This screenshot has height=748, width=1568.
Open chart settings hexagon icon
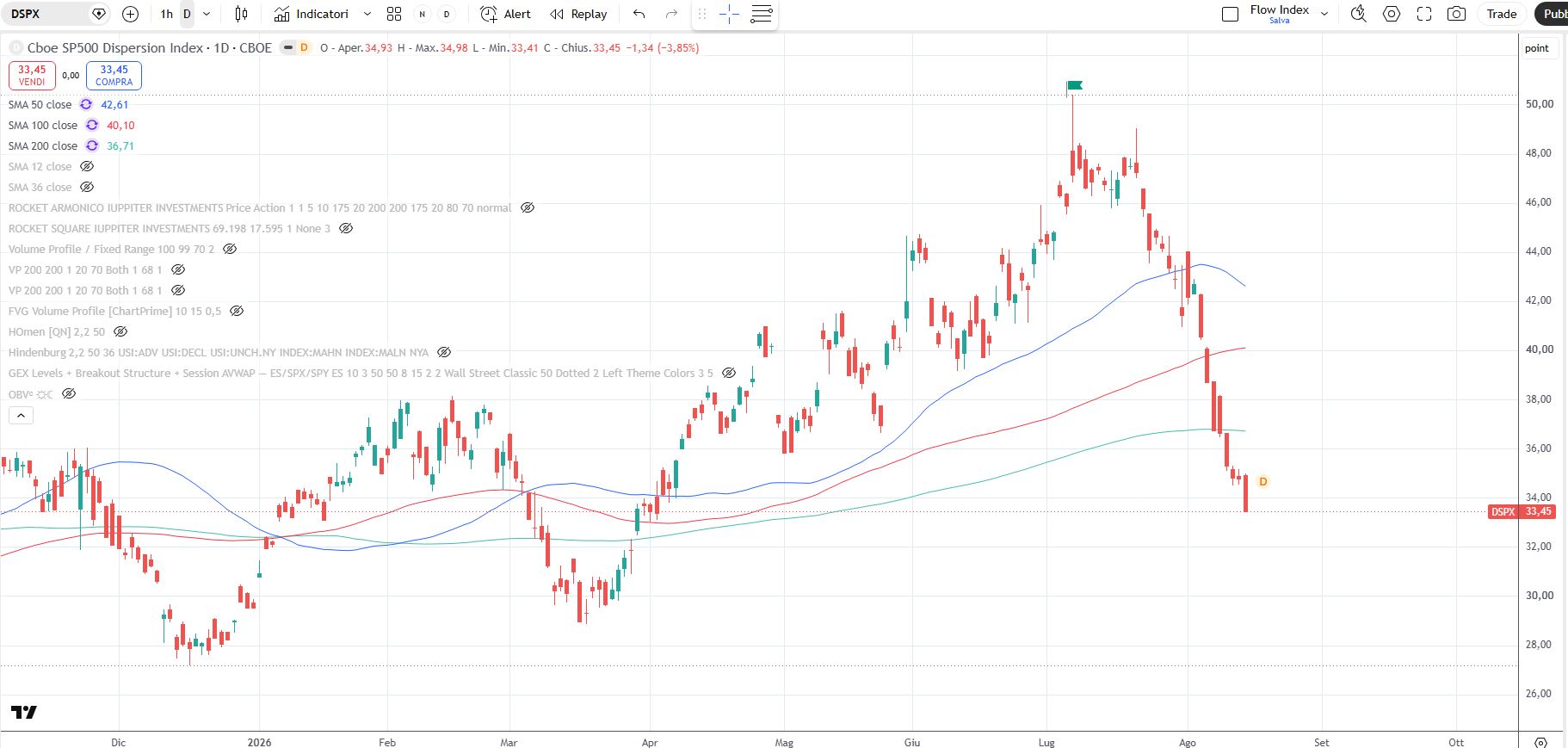(x=1392, y=14)
